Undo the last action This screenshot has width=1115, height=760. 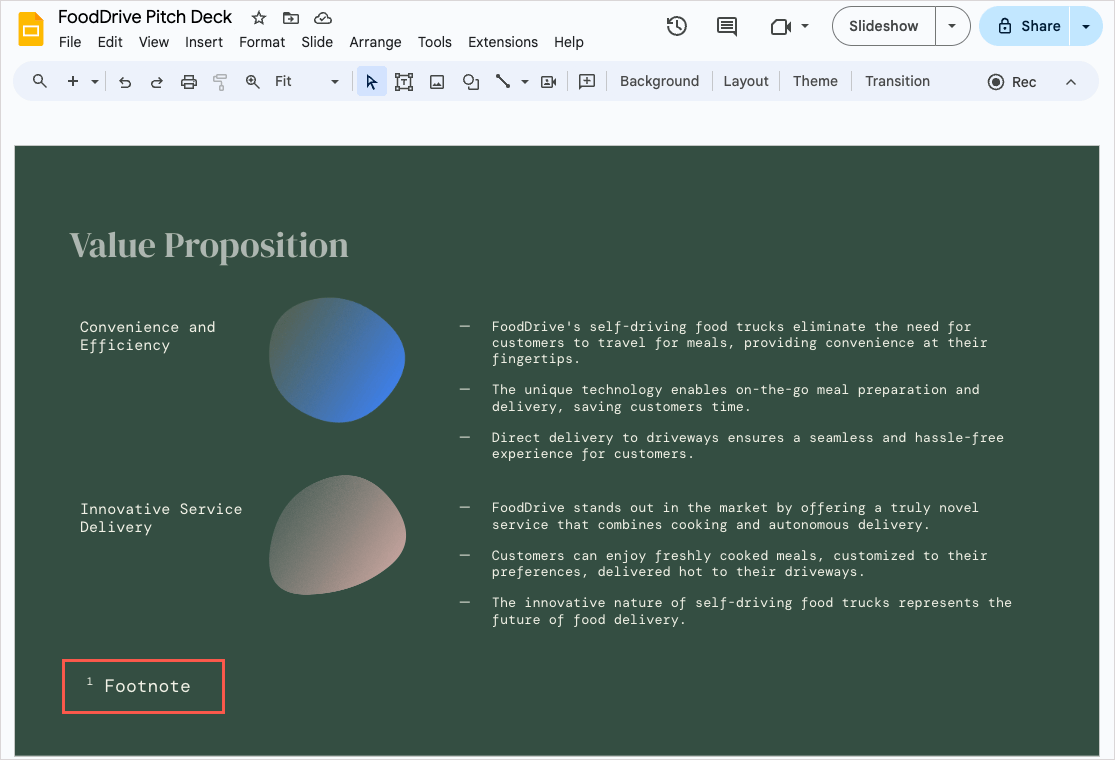pos(125,82)
